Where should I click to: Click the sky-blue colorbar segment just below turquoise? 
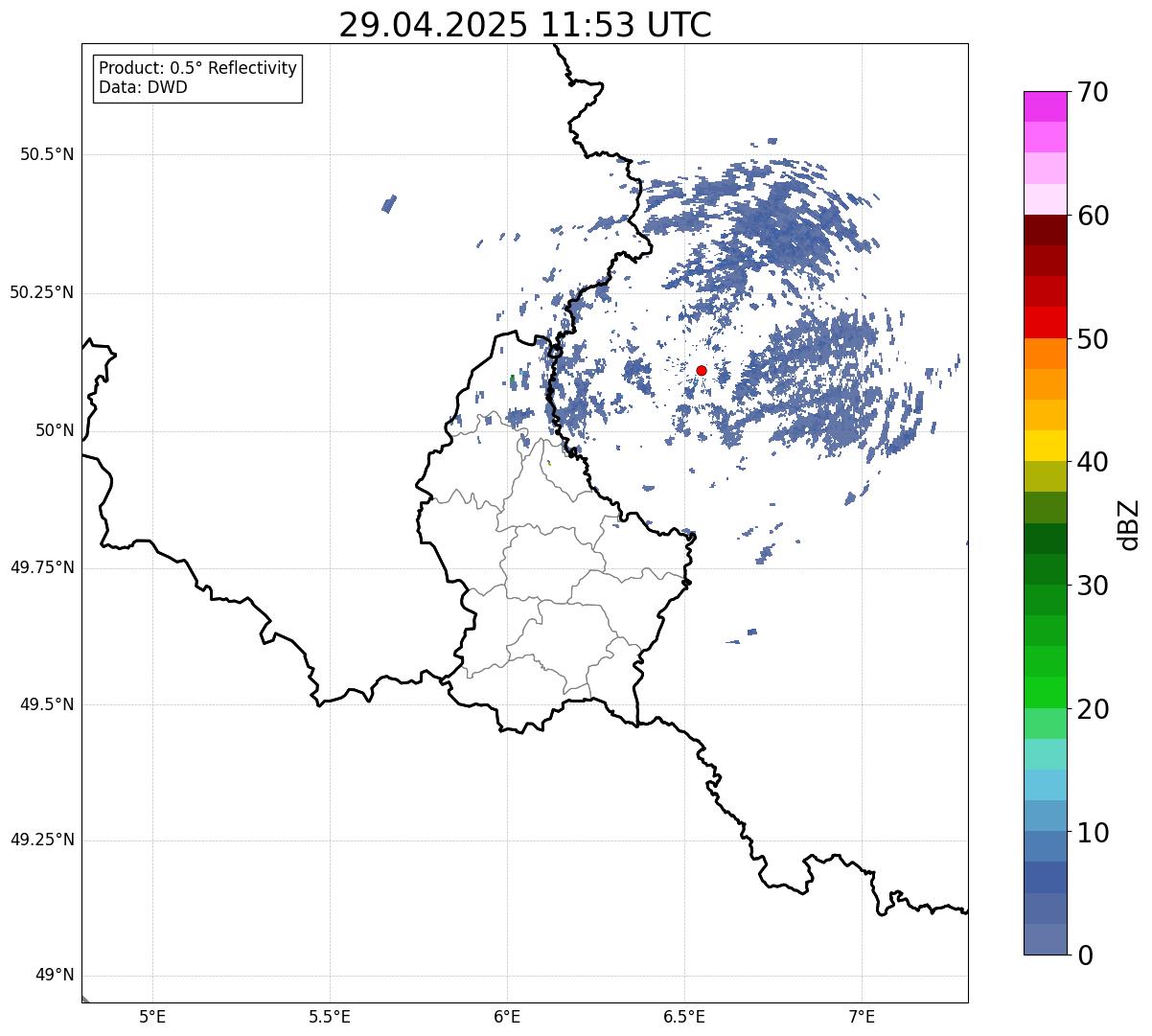pos(1046,785)
